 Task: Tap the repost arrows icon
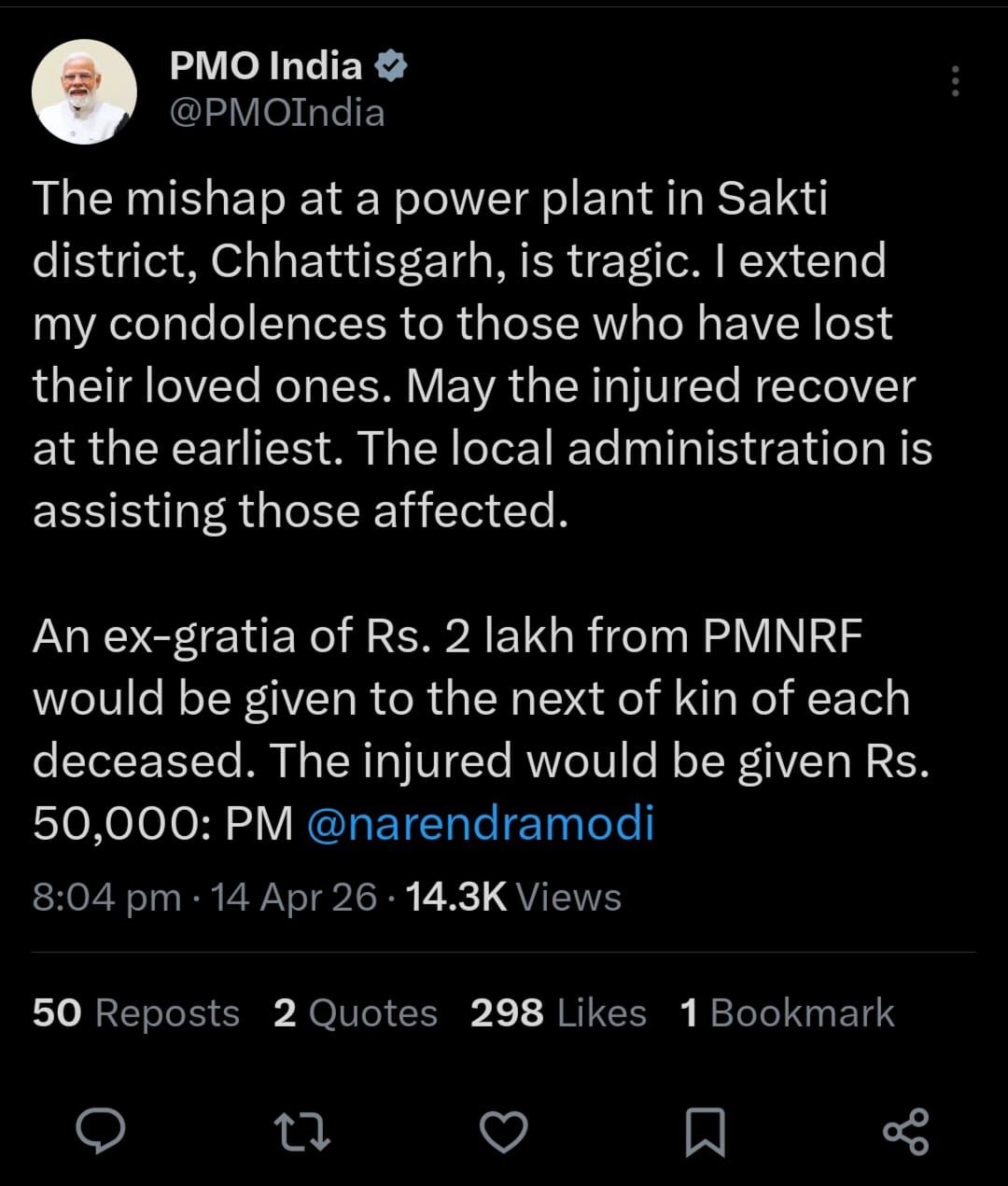[x=302, y=1131]
